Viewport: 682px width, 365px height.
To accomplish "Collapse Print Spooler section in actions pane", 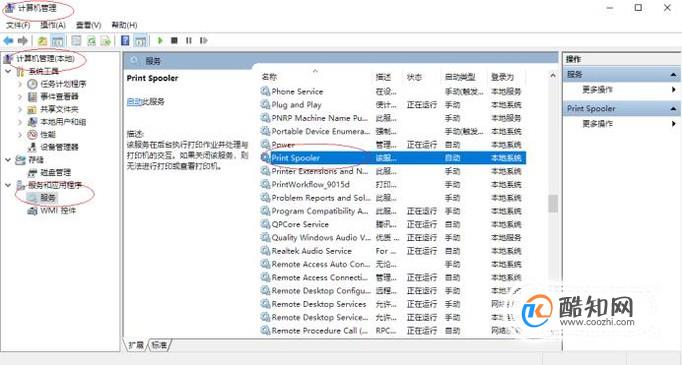I will [673, 109].
